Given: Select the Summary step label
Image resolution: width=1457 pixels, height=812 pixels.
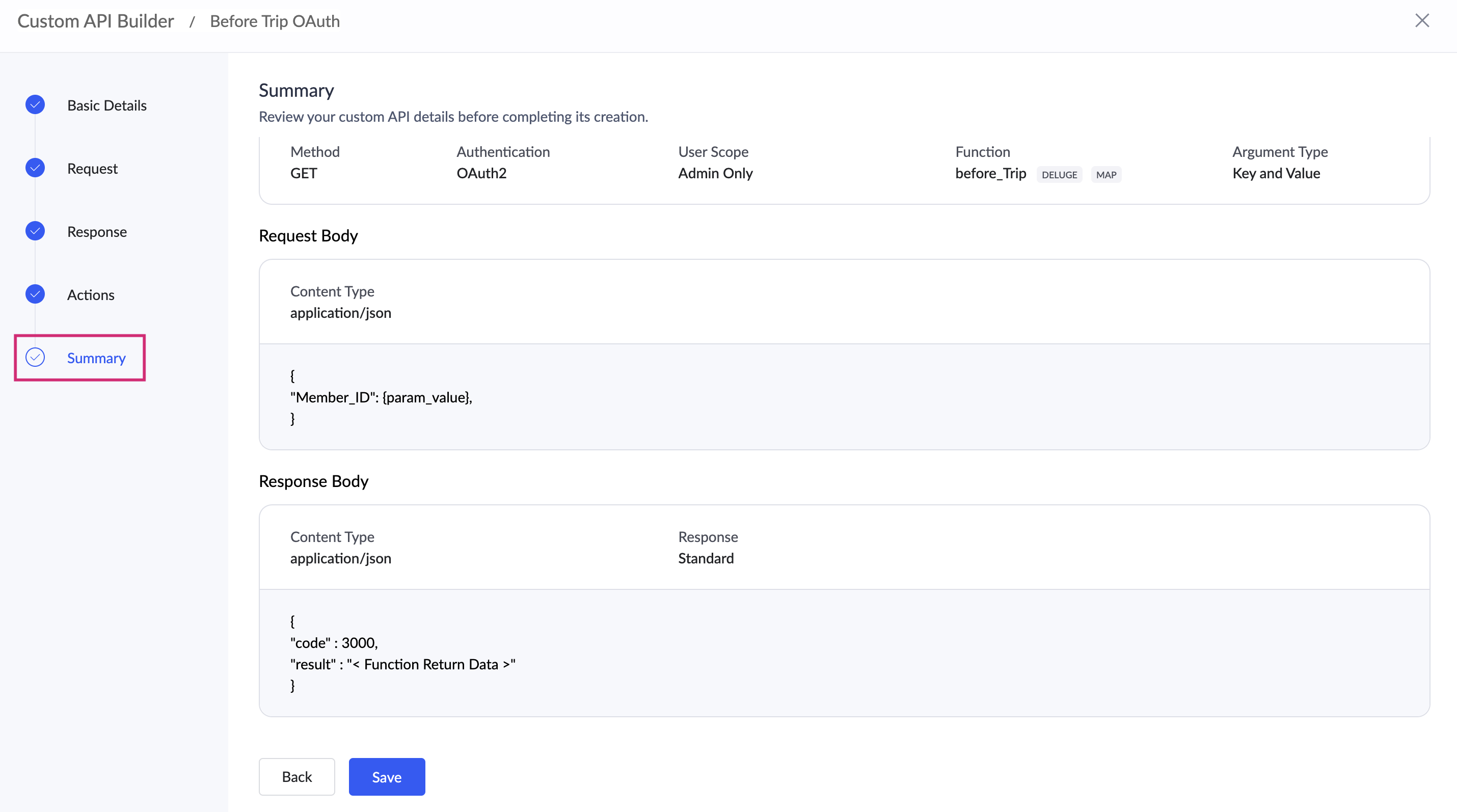Looking at the screenshot, I should 96,359.
